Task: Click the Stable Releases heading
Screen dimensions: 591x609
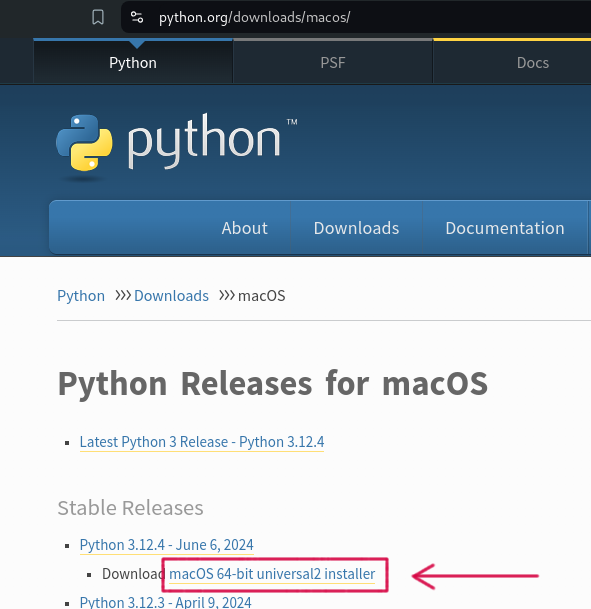Action: [x=130, y=508]
